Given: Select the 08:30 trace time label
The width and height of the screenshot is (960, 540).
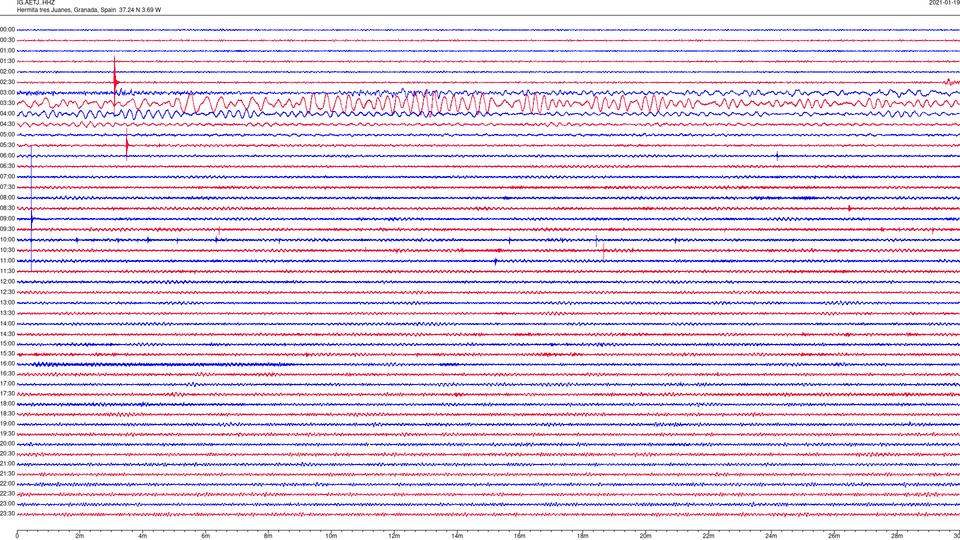Looking at the screenshot, I should tap(7, 208).
